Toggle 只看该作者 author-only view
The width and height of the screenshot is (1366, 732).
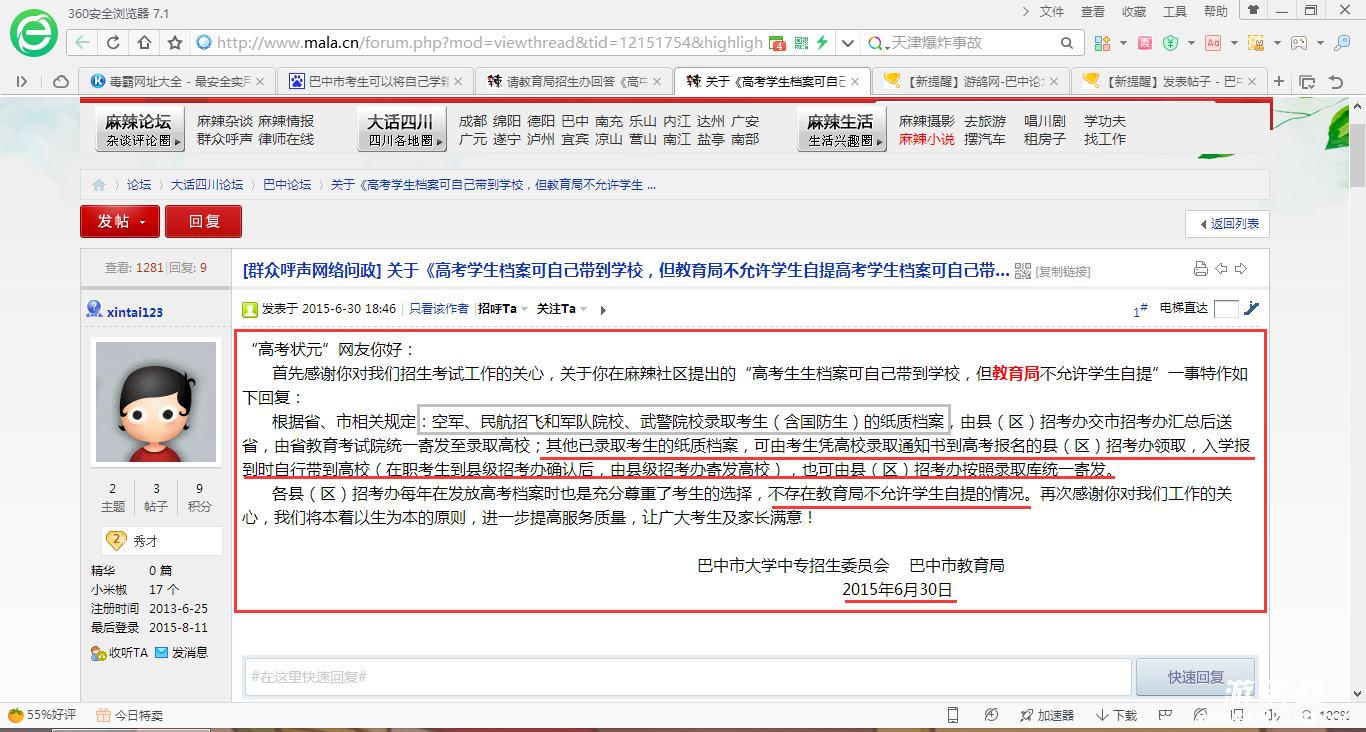pyautogui.click(x=438, y=309)
